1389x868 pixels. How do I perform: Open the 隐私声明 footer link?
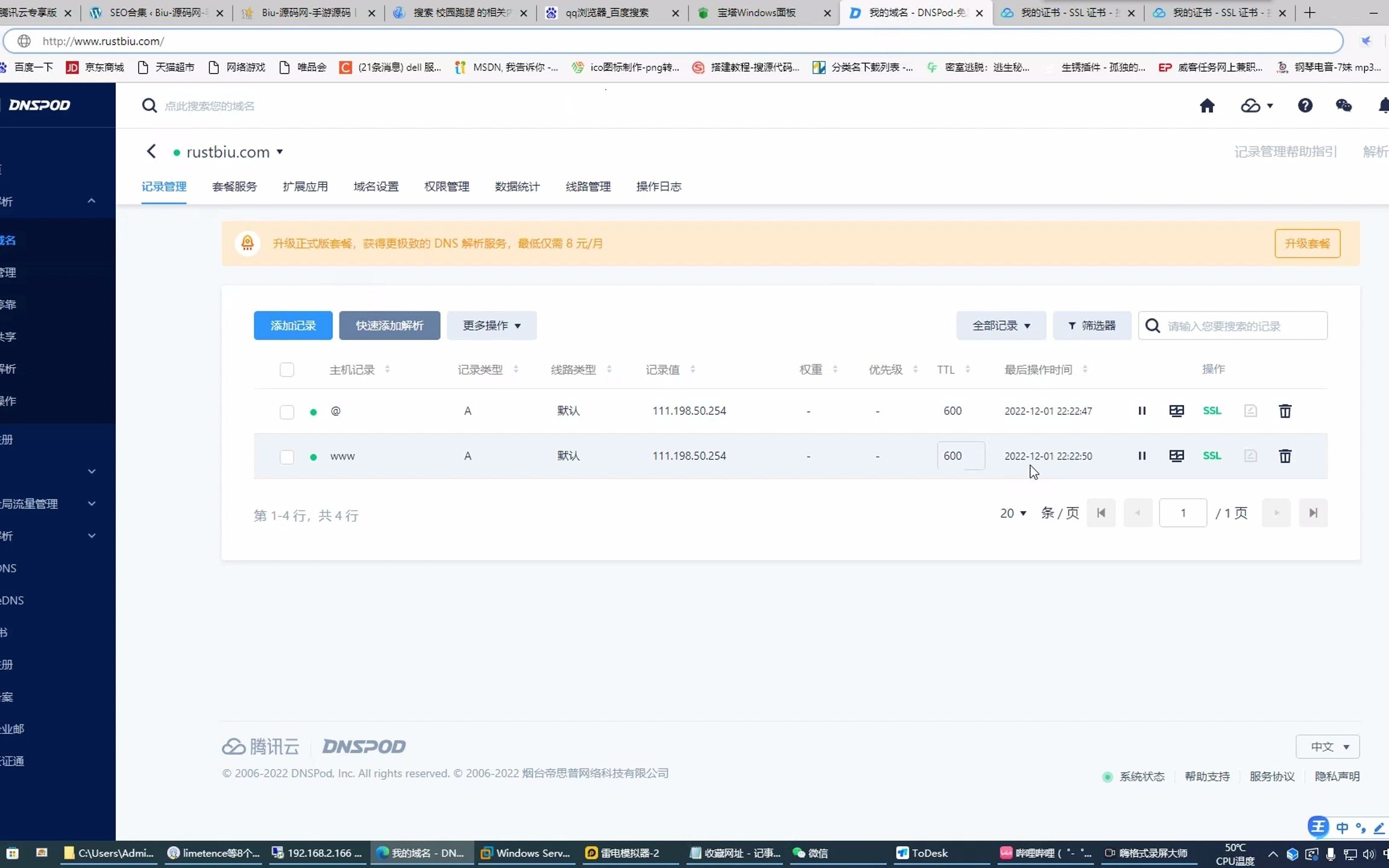pos(1337,777)
